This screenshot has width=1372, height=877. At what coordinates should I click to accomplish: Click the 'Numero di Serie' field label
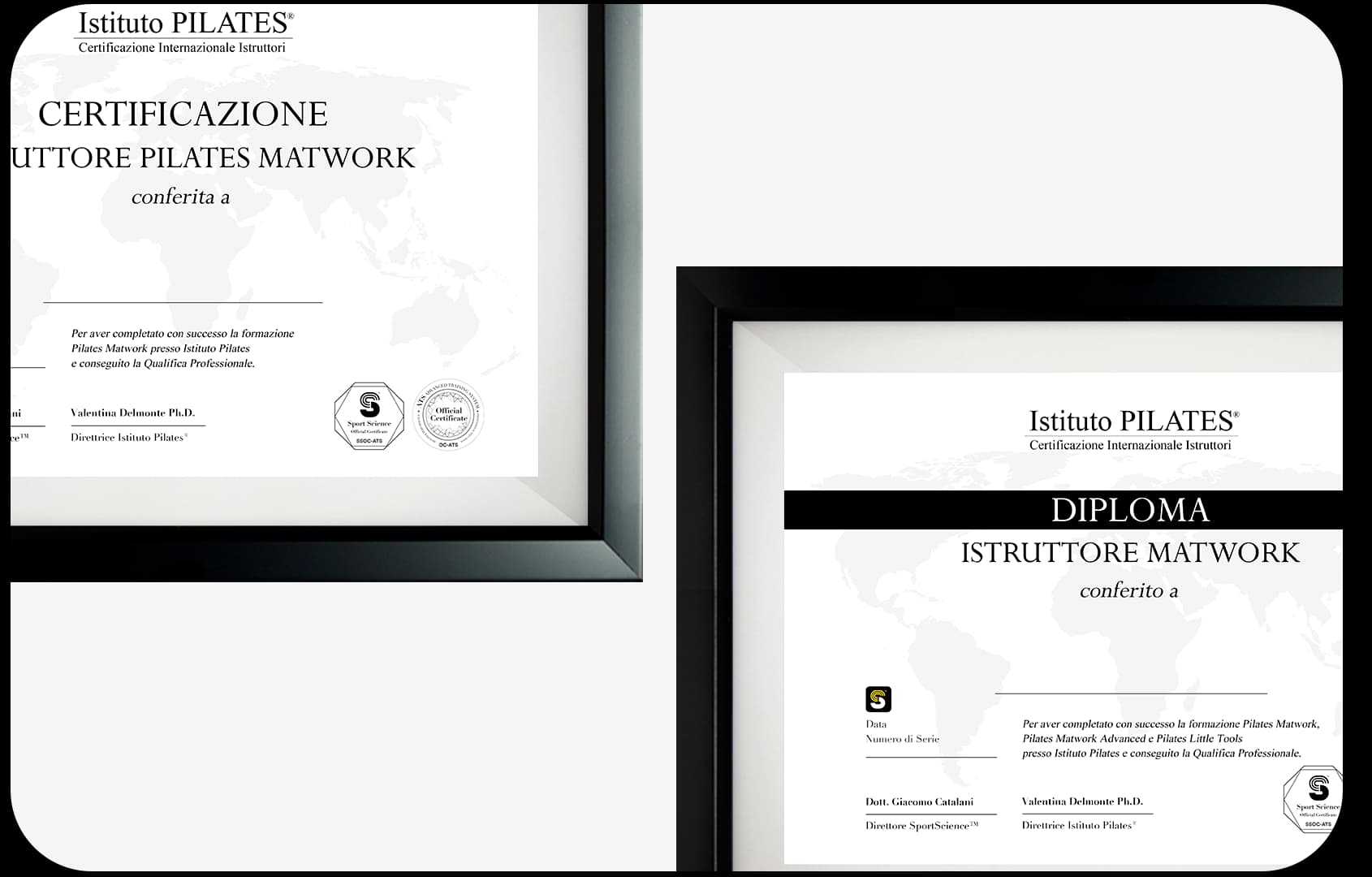(x=902, y=739)
